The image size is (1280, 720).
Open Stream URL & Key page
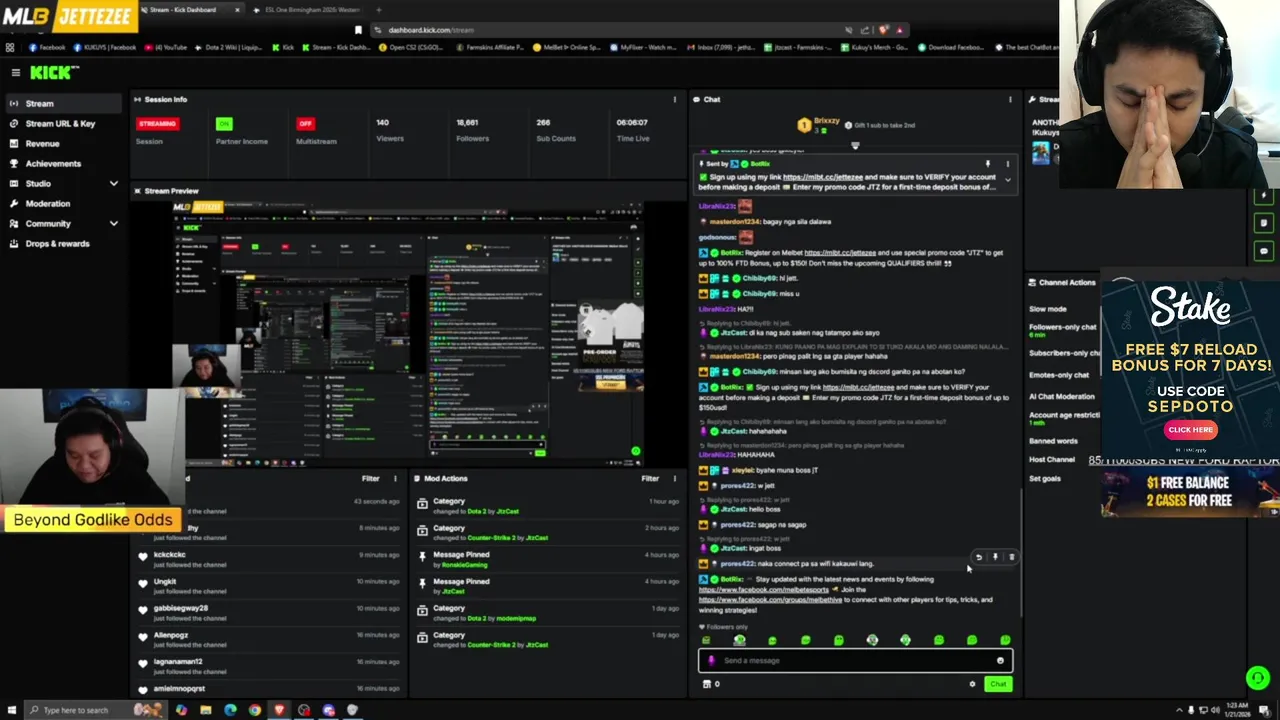[x=62, y=123]
